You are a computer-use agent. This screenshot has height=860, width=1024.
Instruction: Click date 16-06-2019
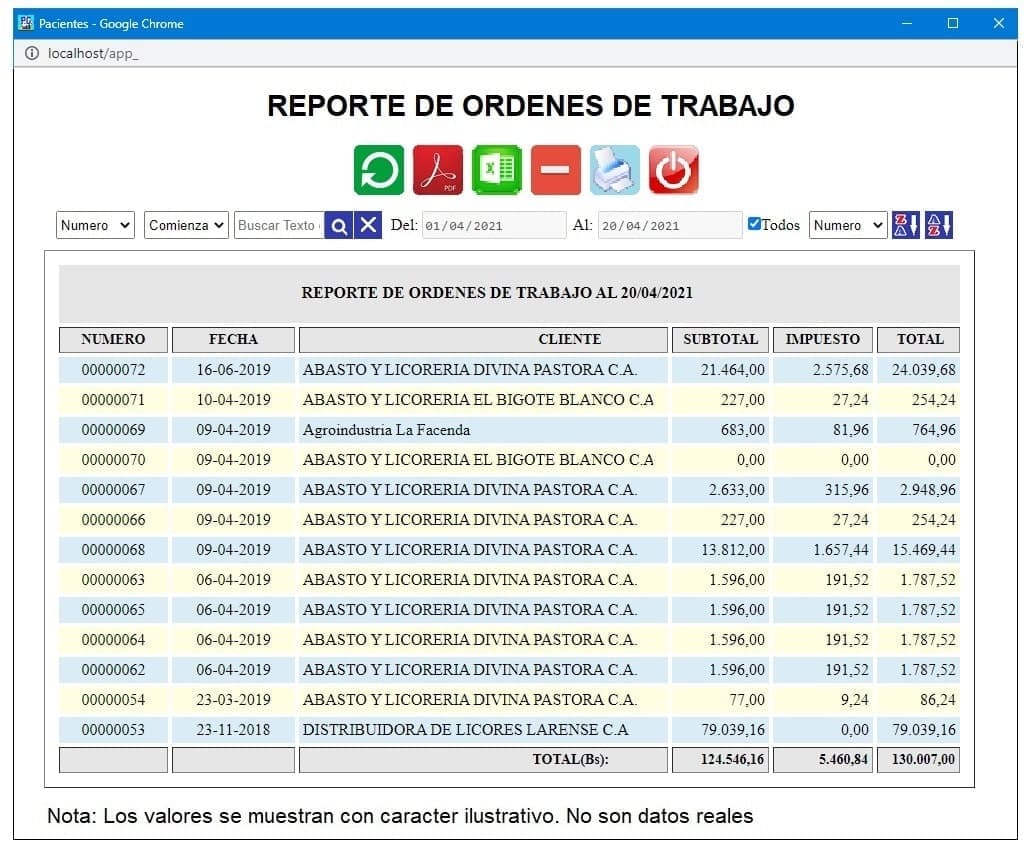[233, 370]
